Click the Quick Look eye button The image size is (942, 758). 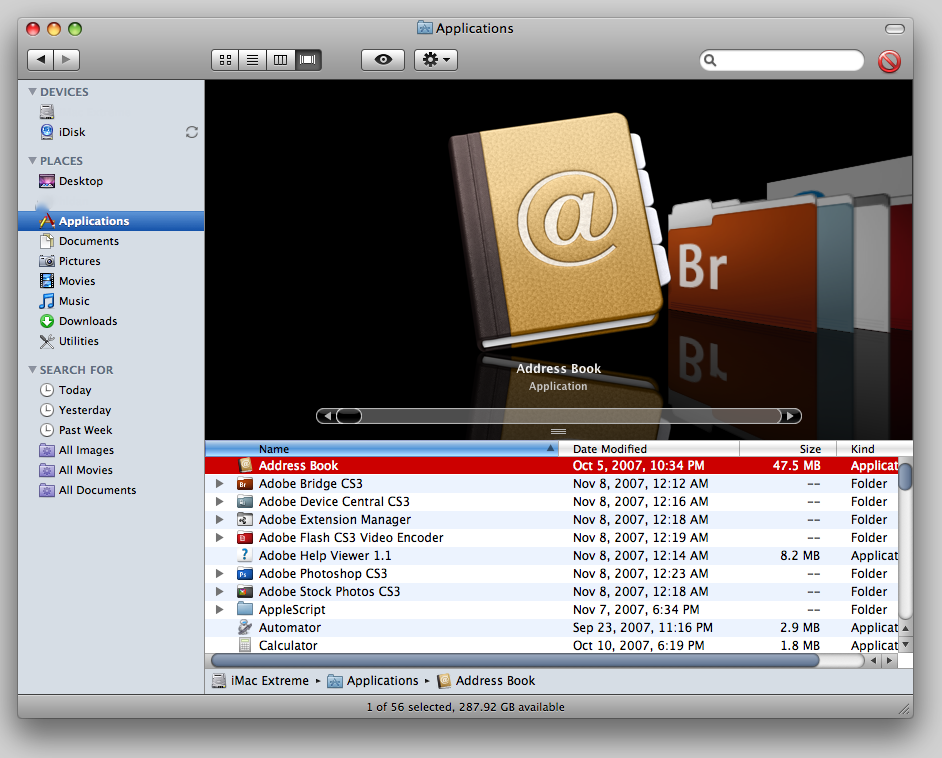[x=383, y=60]
